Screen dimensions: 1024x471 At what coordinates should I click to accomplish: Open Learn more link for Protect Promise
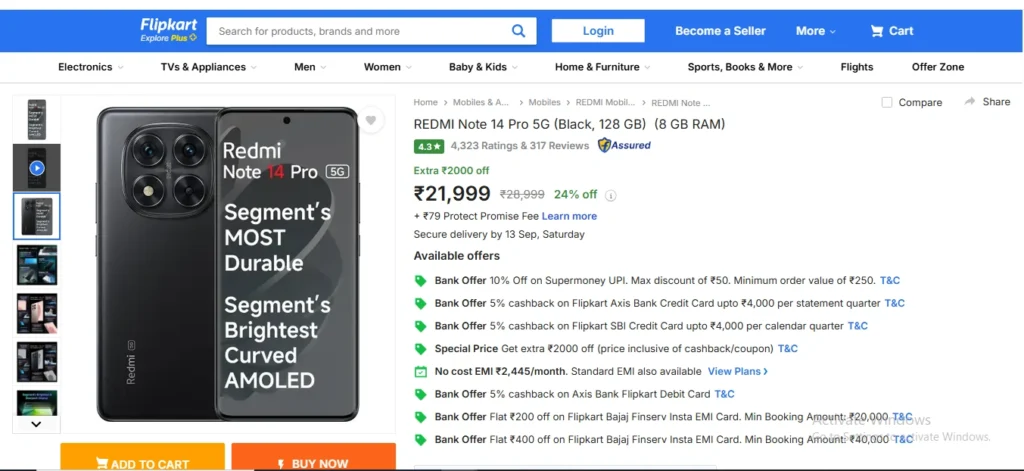tap(569, 216)
